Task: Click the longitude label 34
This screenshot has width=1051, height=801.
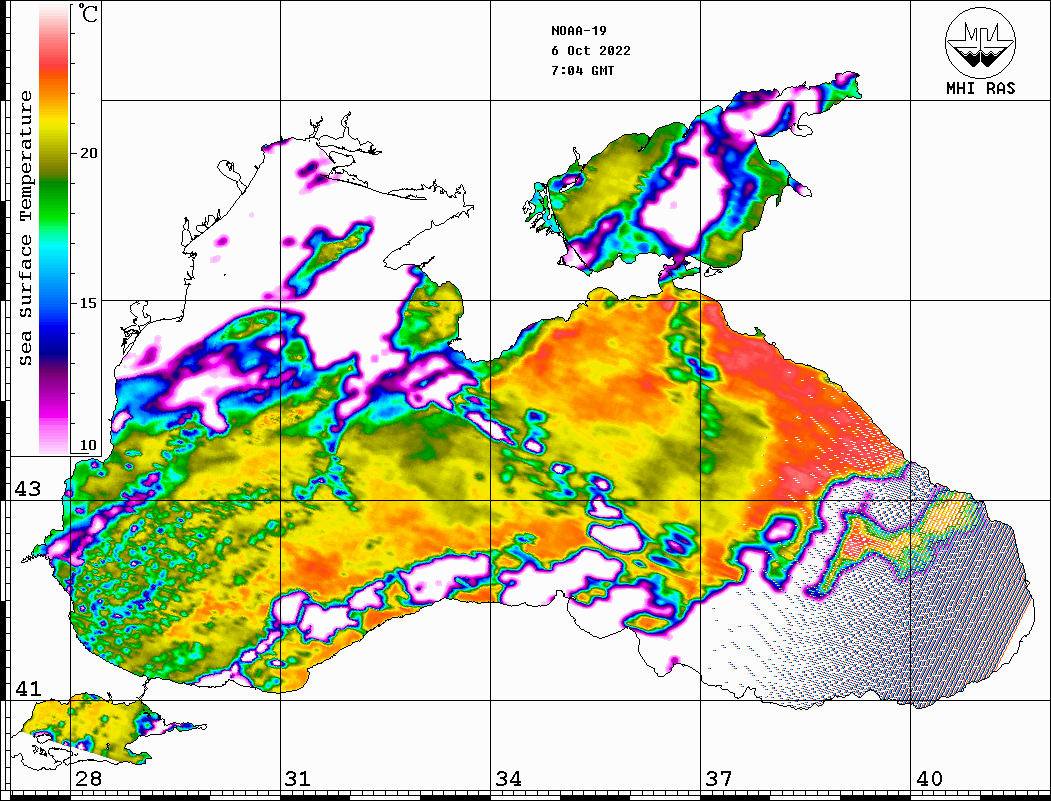Action: pos(507,779)
